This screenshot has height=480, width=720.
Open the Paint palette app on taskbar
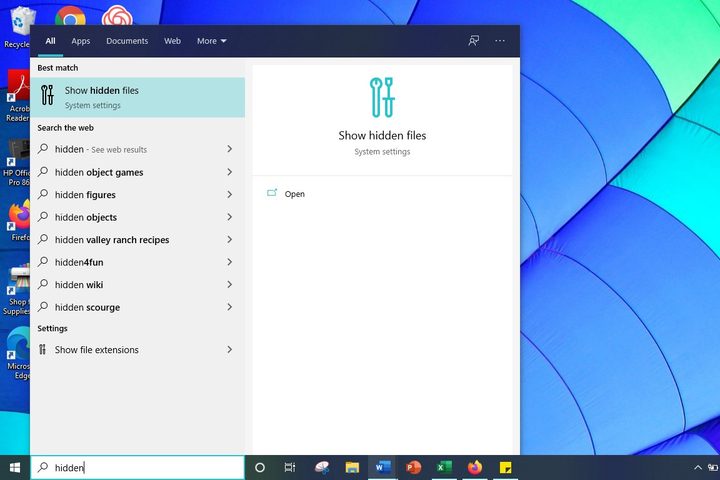tap(322, 468)
